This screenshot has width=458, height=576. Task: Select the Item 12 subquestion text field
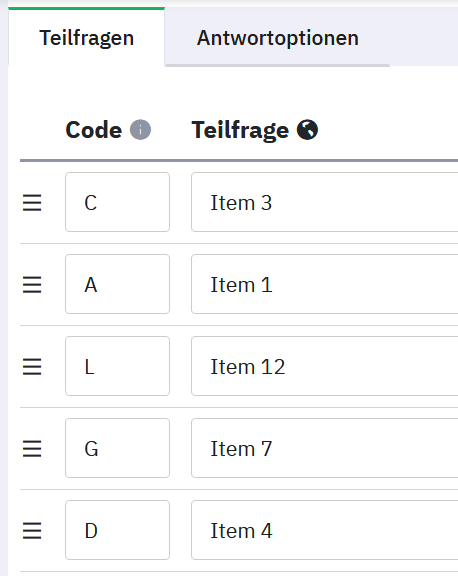(325, 366)
